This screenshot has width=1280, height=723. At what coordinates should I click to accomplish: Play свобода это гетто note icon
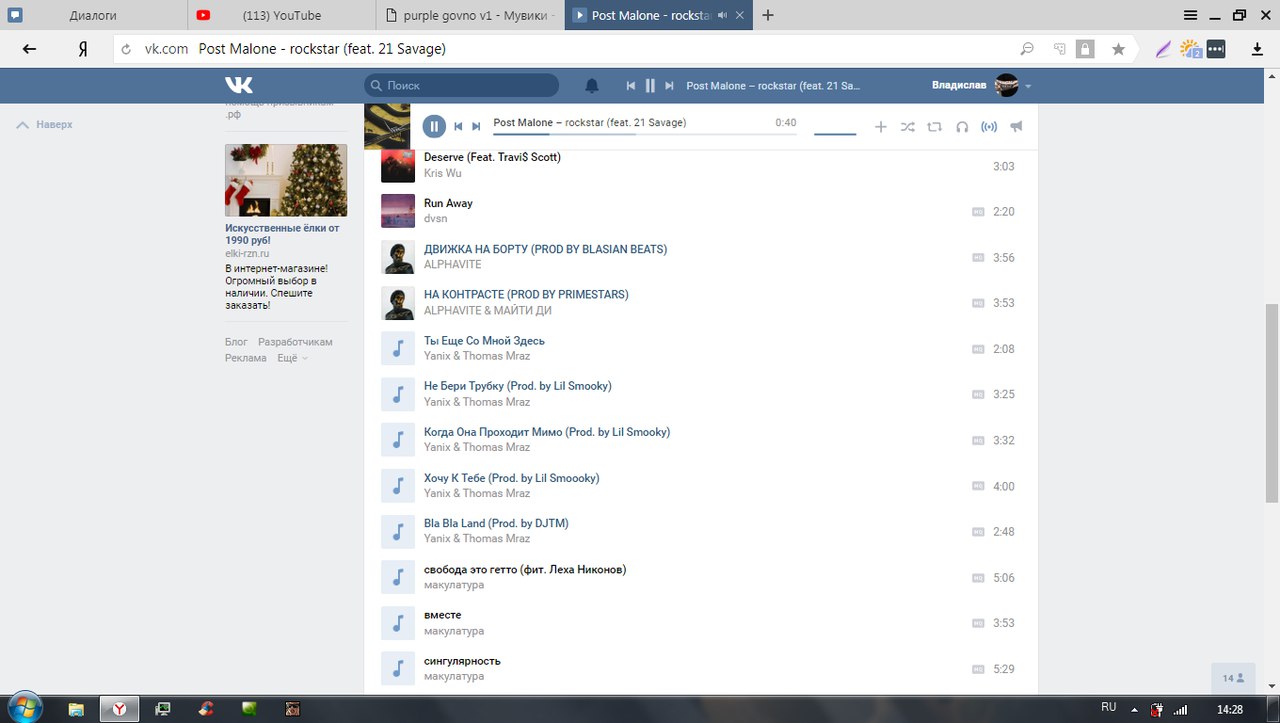398,577
